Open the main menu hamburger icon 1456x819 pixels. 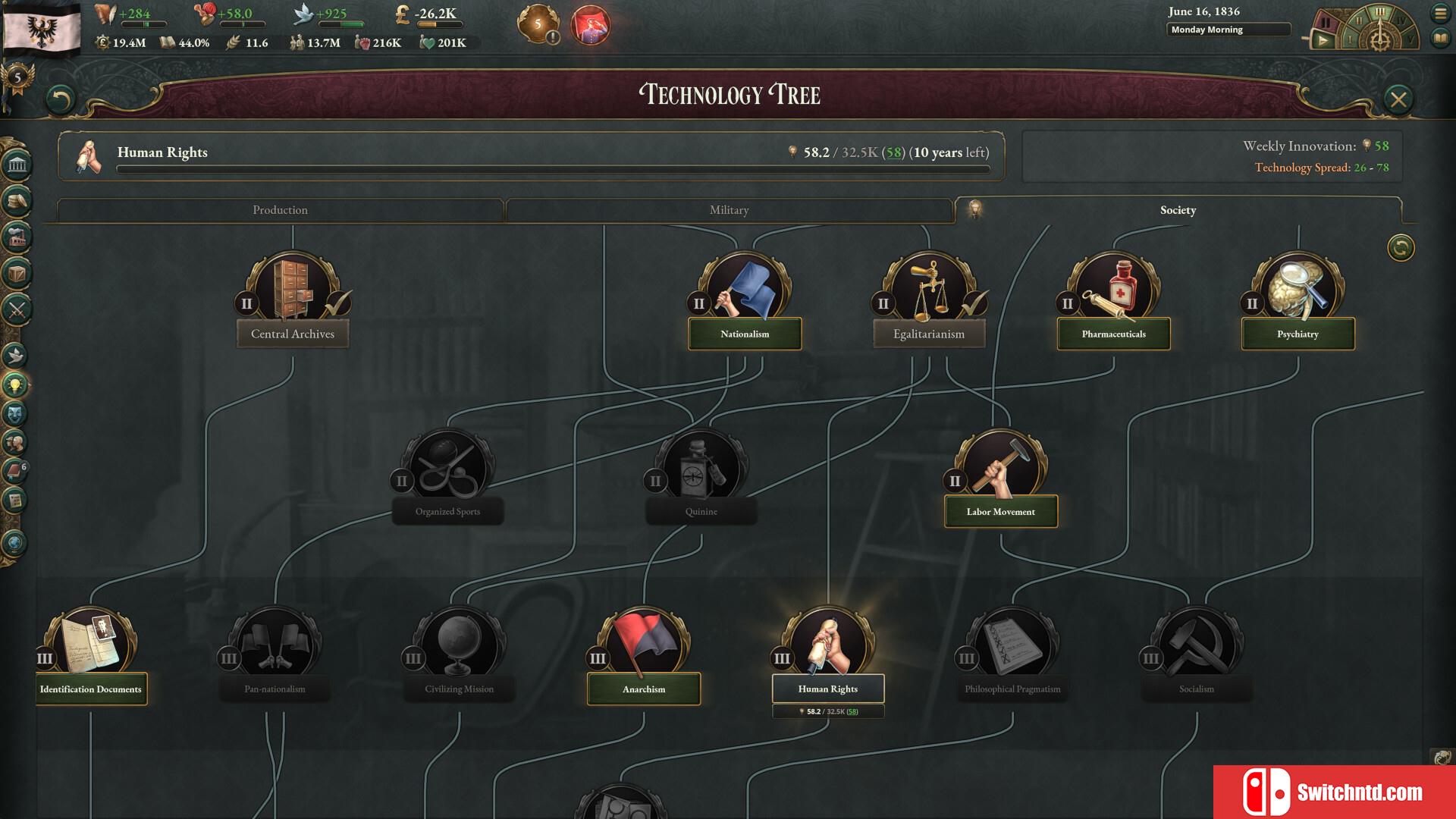coord(1440,14)
